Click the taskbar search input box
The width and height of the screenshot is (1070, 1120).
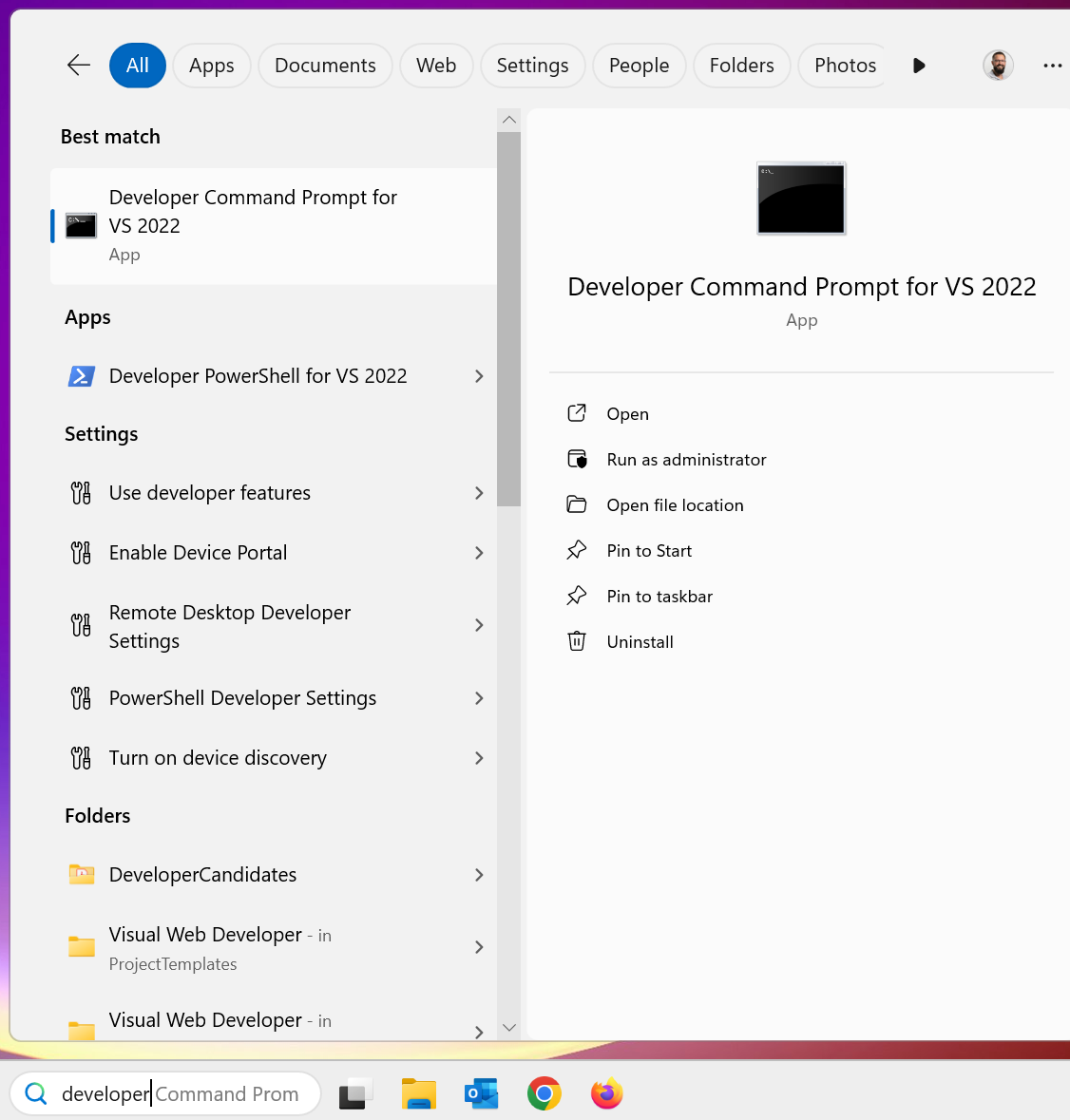pyautogui.click(x=181, y=1094)
